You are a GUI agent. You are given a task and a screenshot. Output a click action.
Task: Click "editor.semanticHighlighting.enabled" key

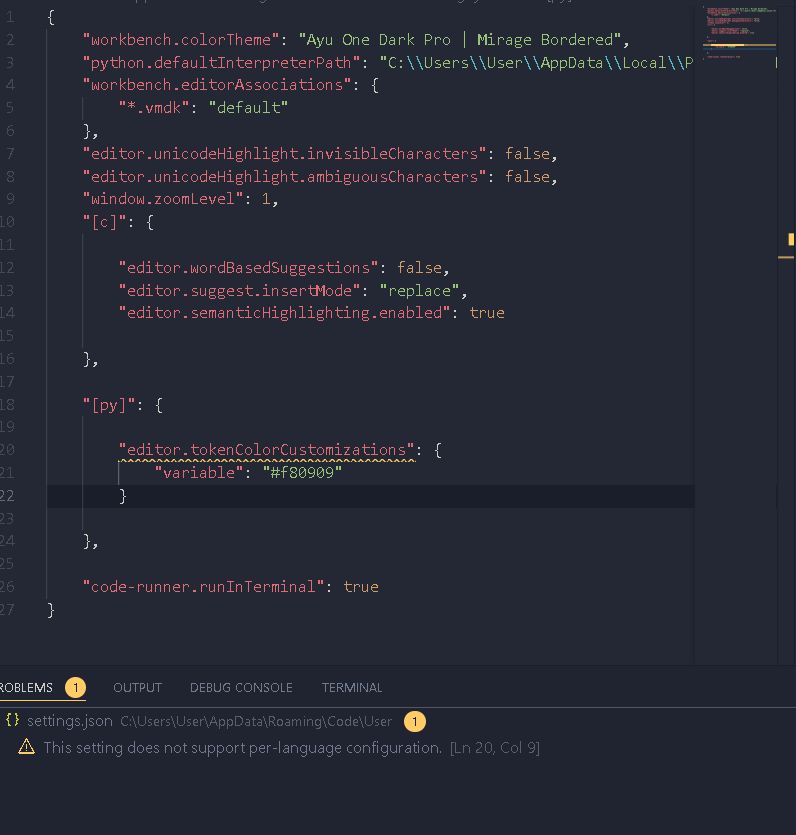[x=284, y=313]
